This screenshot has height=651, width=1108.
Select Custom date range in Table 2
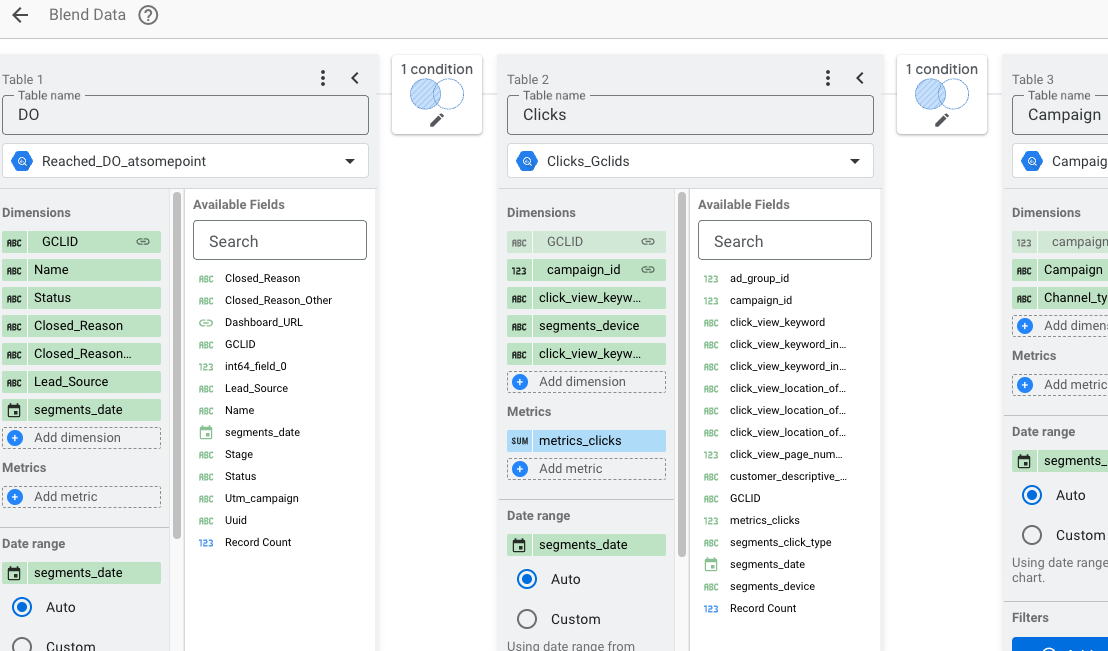click(528, 619)
